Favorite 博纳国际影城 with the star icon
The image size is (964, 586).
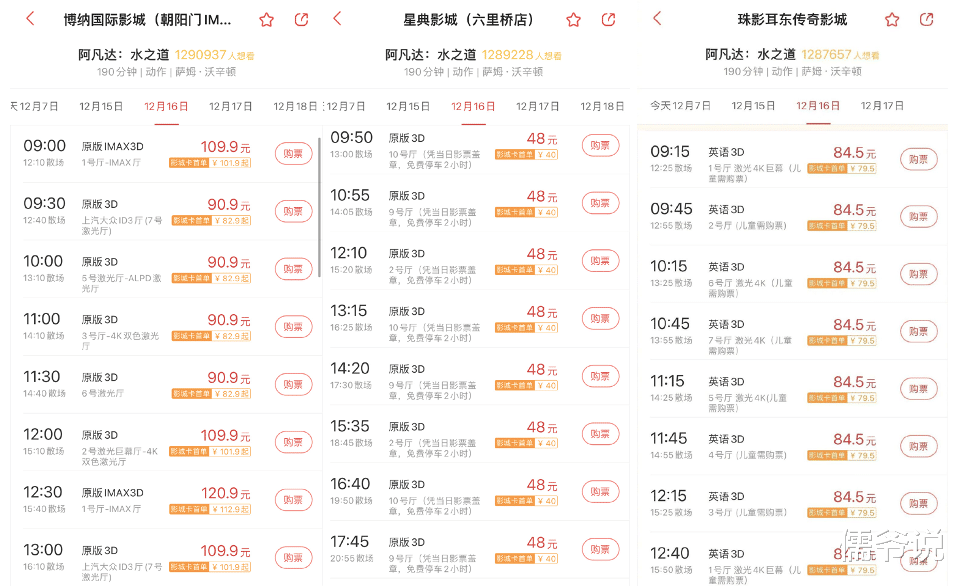(266, 20)
